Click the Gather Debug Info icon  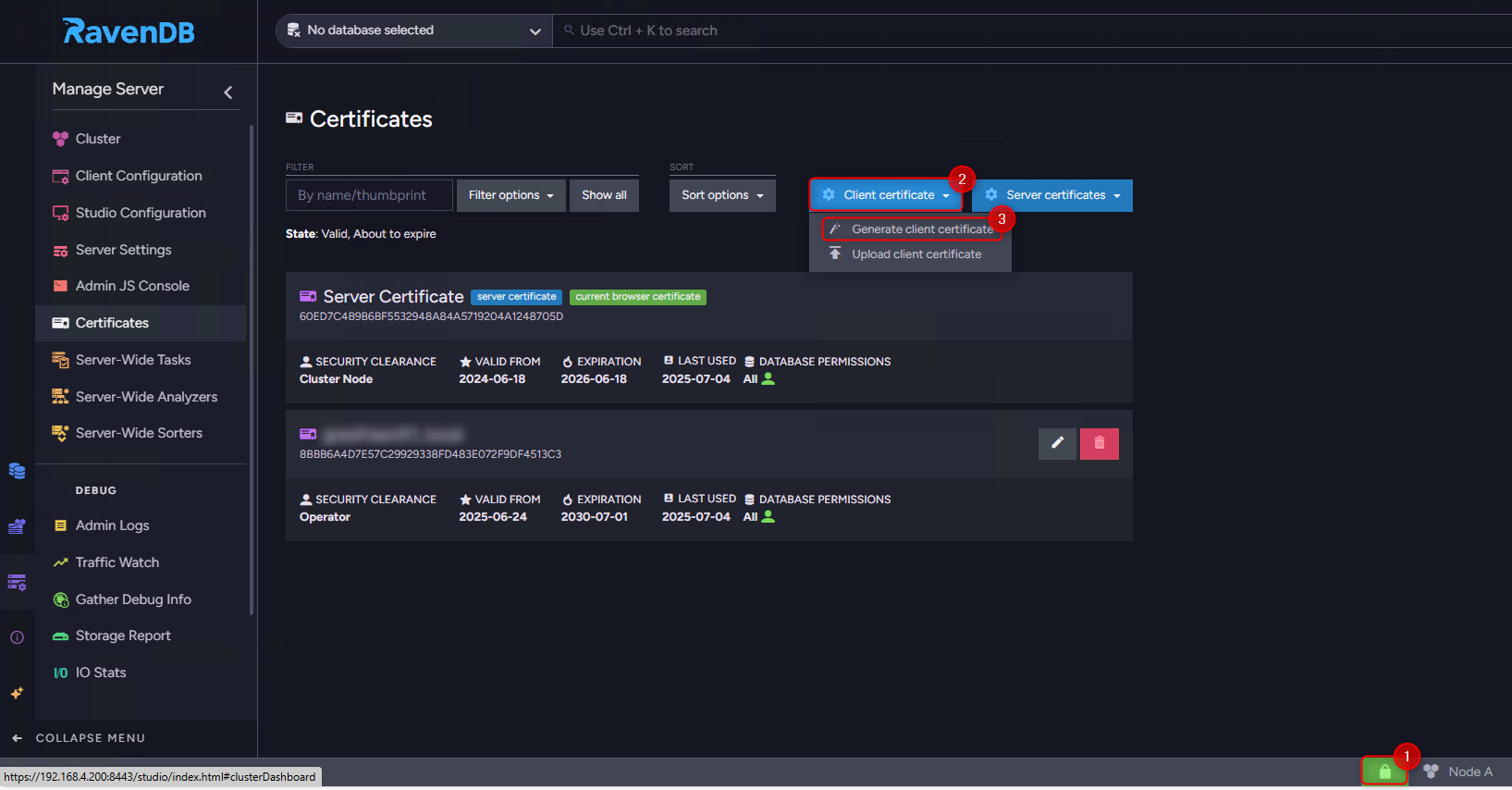point(60,599)
